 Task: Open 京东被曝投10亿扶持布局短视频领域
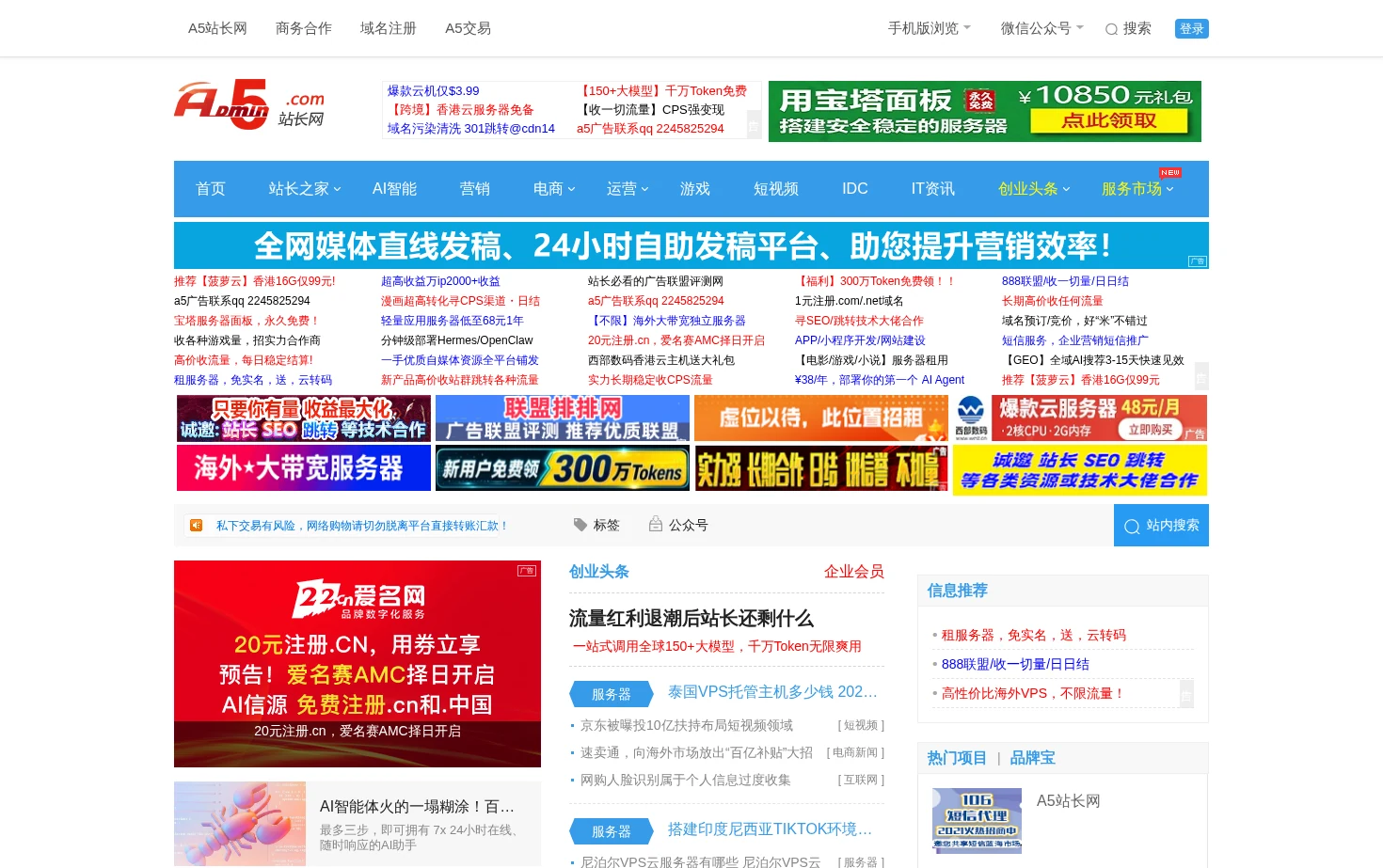pyautogui.click(x=687, y=726)
